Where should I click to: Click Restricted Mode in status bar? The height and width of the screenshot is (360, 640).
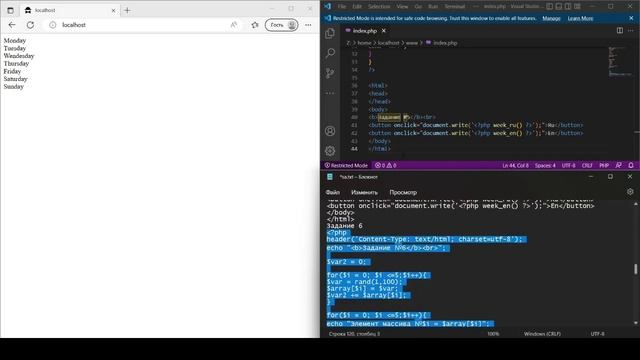point(346,165)
